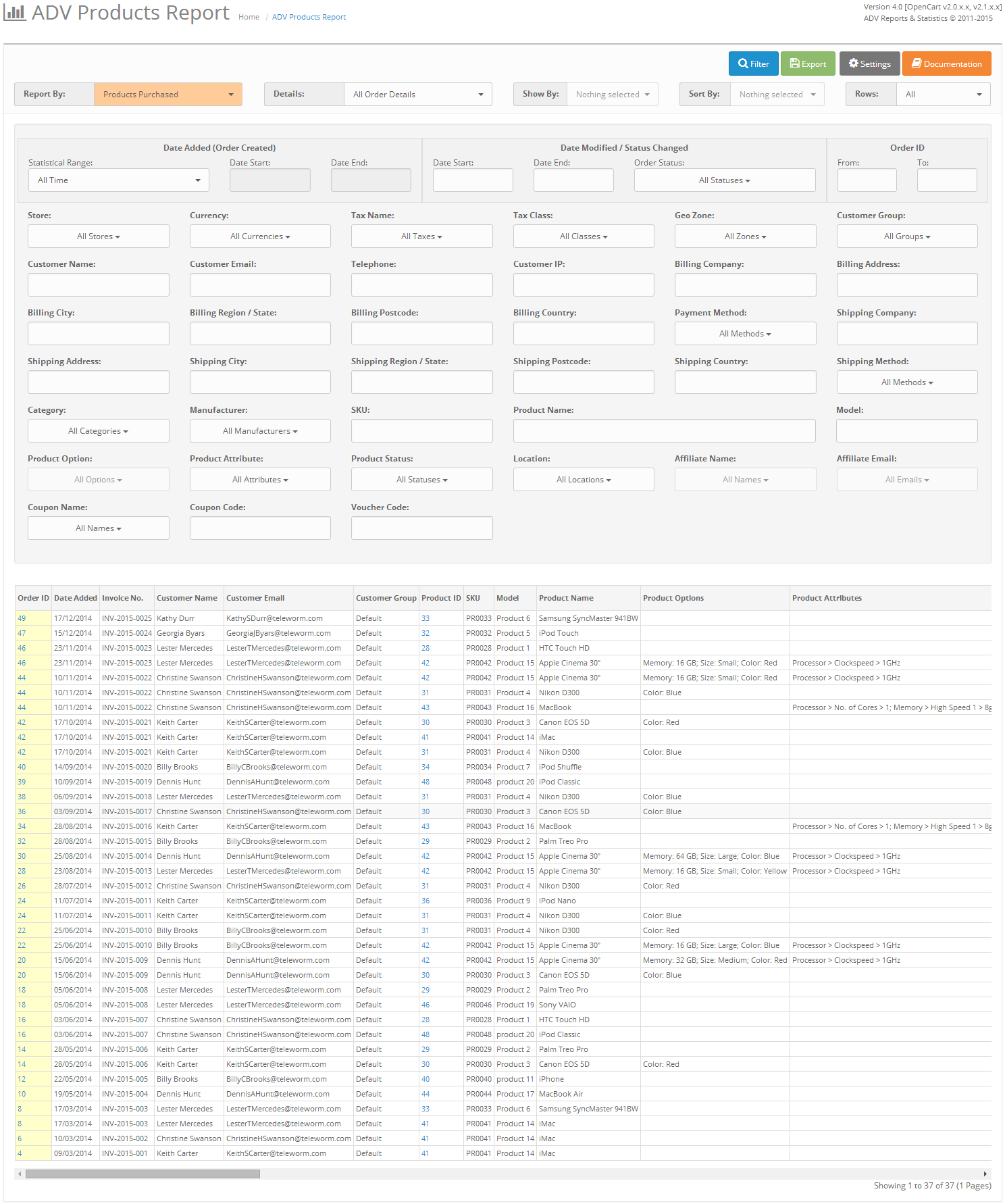
Task: Open the All Zones dropdown
Action: click(x=746, y=236)
